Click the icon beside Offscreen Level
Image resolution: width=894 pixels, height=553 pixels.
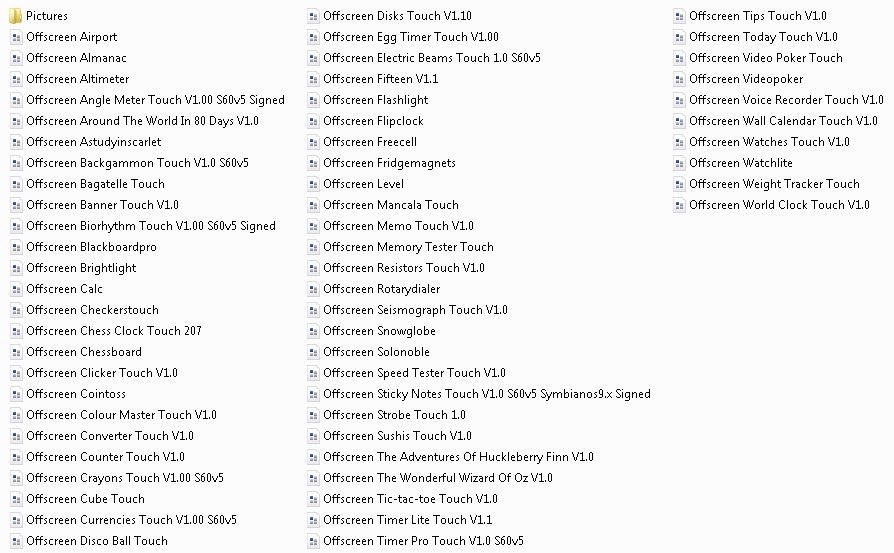tap(313, 184)
